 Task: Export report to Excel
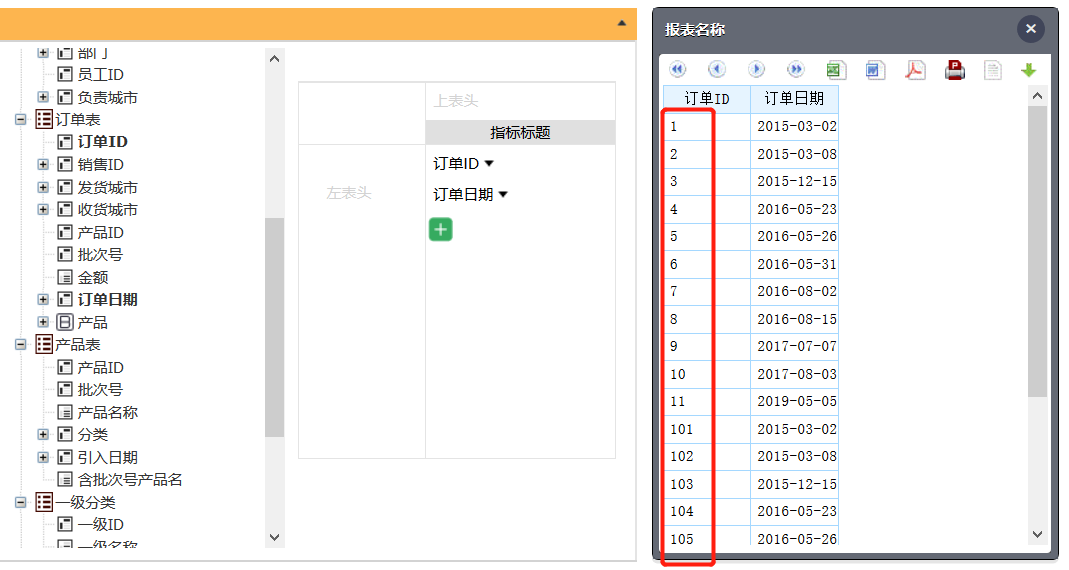pyautogui.click(x=836, y=70)
